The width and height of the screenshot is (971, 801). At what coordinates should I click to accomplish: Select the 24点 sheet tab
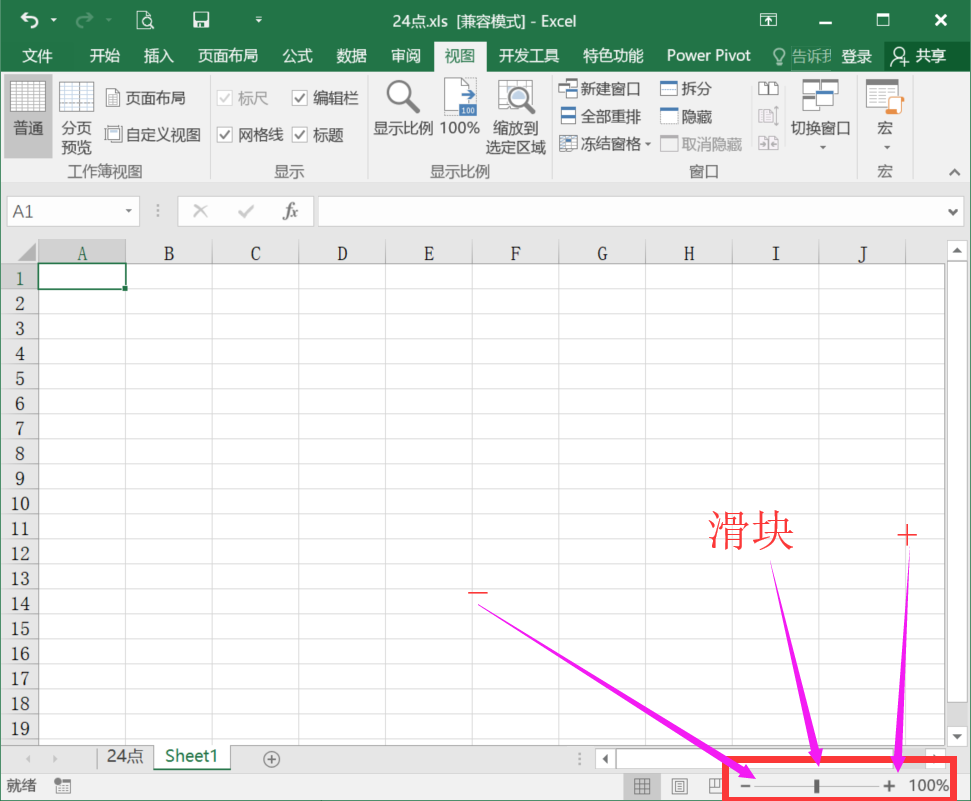(124, 756)
